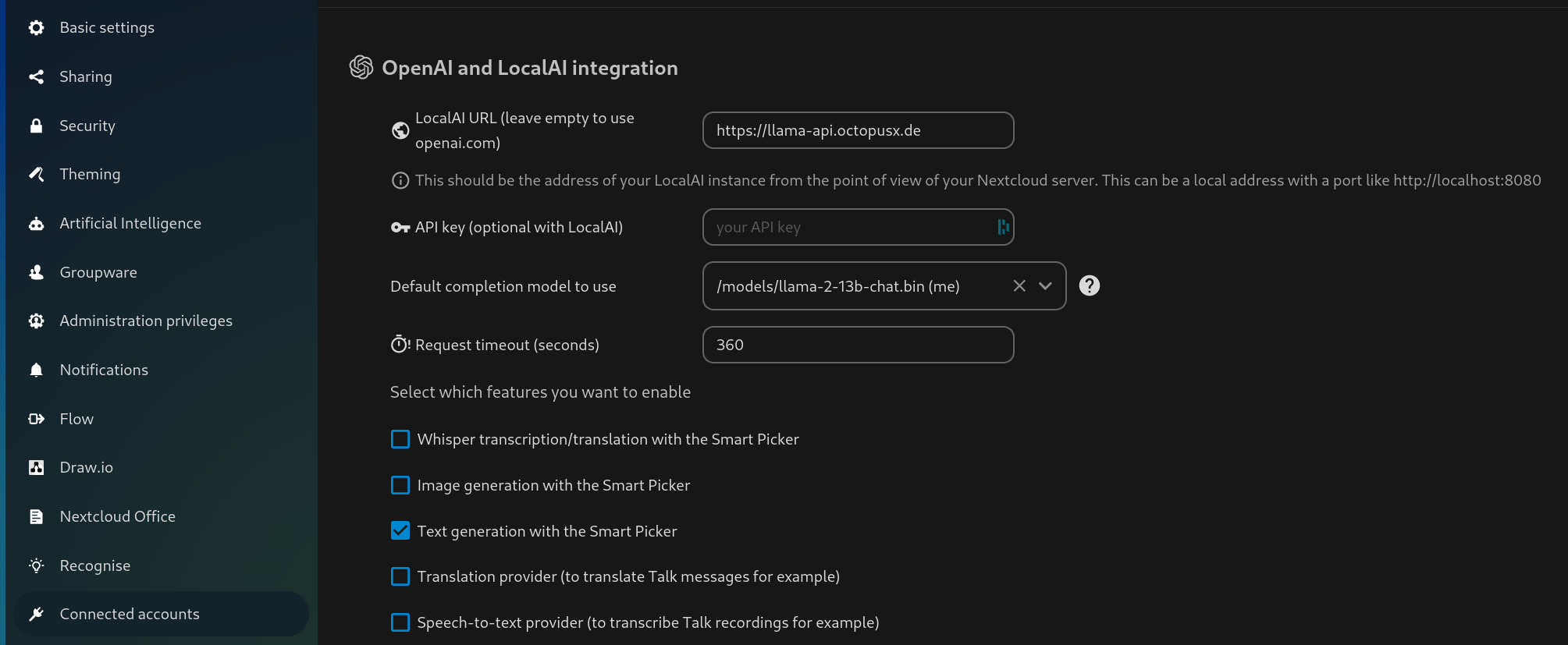
Task: Open the help question mark for completion model
Action: point(1090,285)
